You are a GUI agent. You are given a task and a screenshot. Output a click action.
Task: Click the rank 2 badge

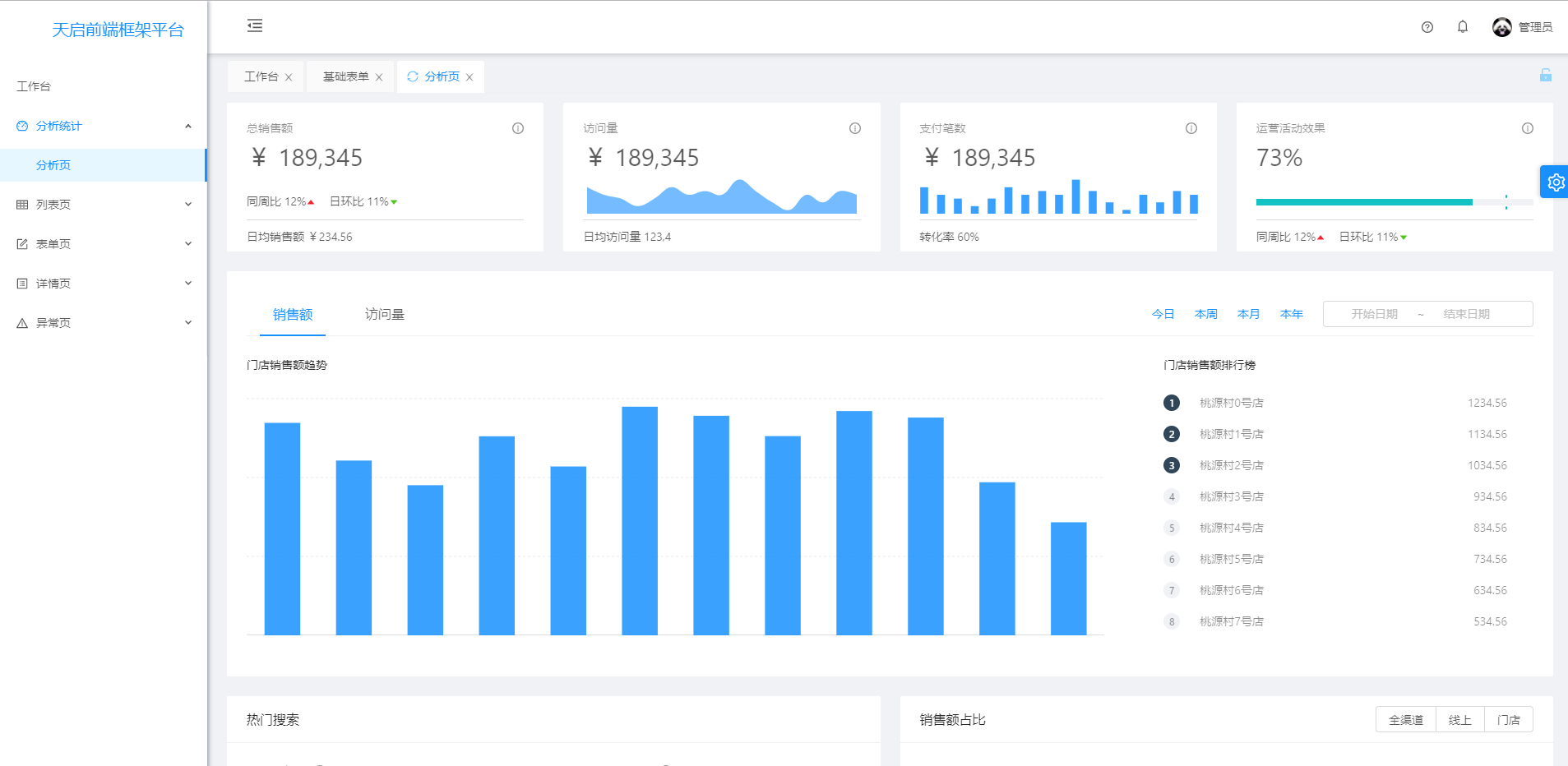click(x=1172, y=434)
